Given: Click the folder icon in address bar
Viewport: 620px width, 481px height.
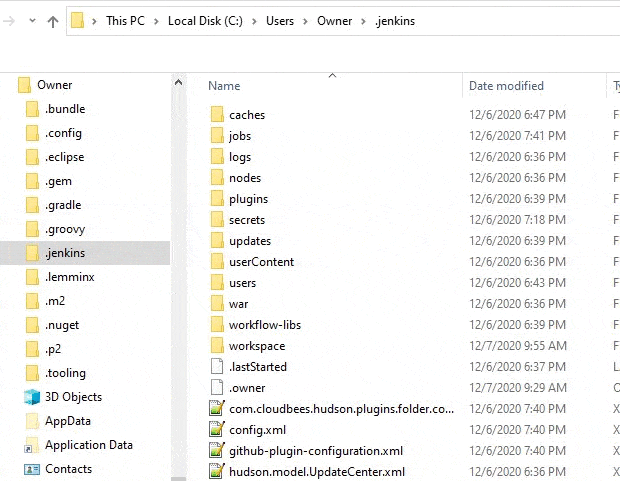Looking at the screenshot, I should point(78,20).
